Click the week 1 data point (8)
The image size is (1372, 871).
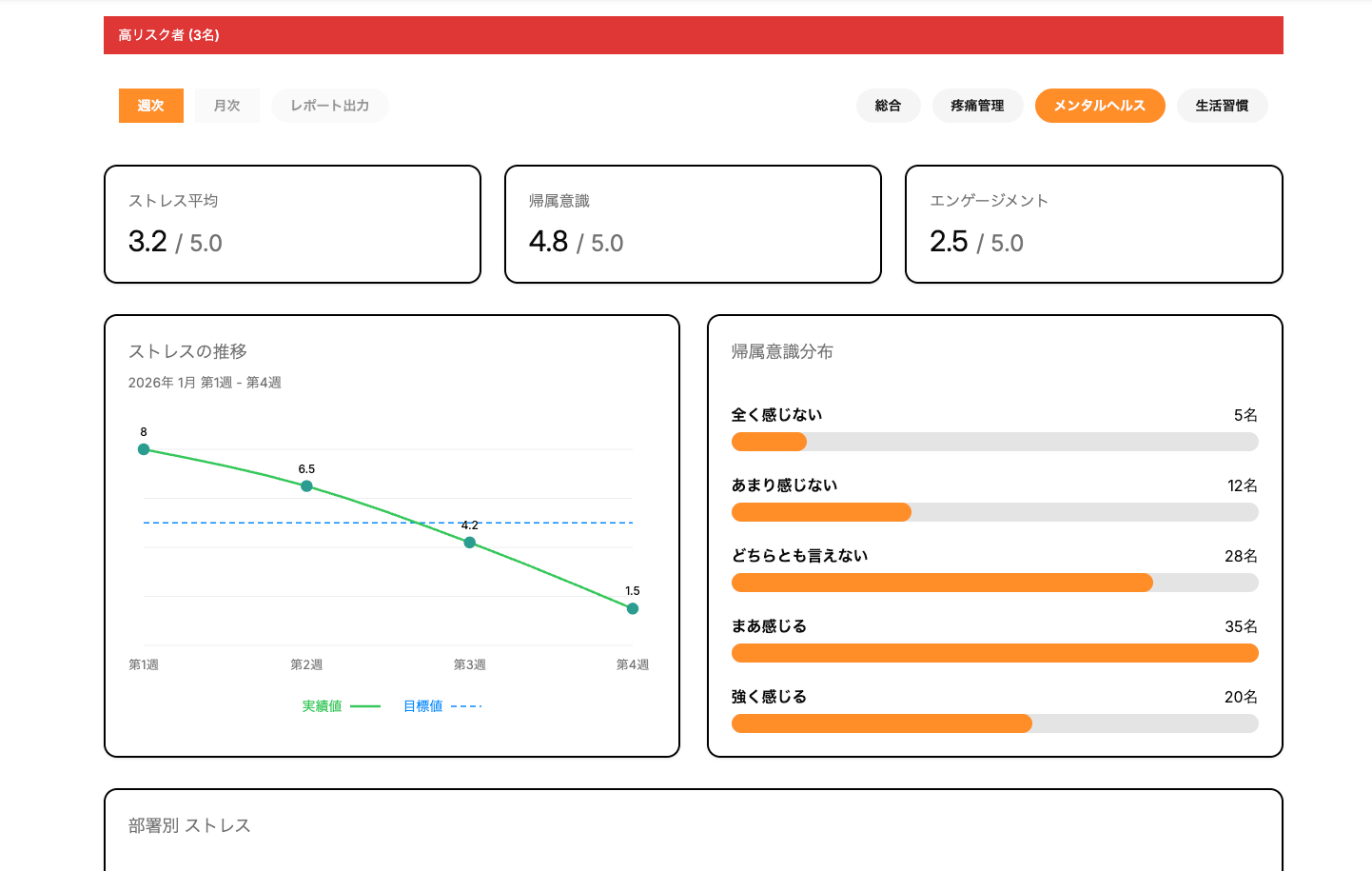(x=144, y=449)
